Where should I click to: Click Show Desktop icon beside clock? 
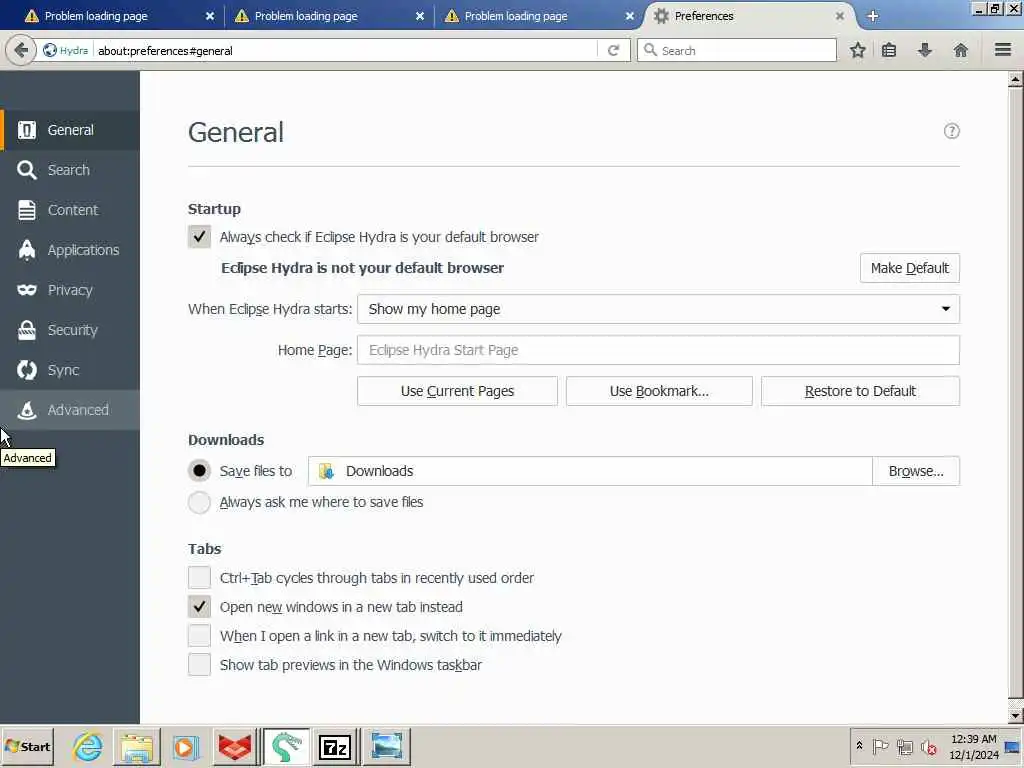[1013, 746]
